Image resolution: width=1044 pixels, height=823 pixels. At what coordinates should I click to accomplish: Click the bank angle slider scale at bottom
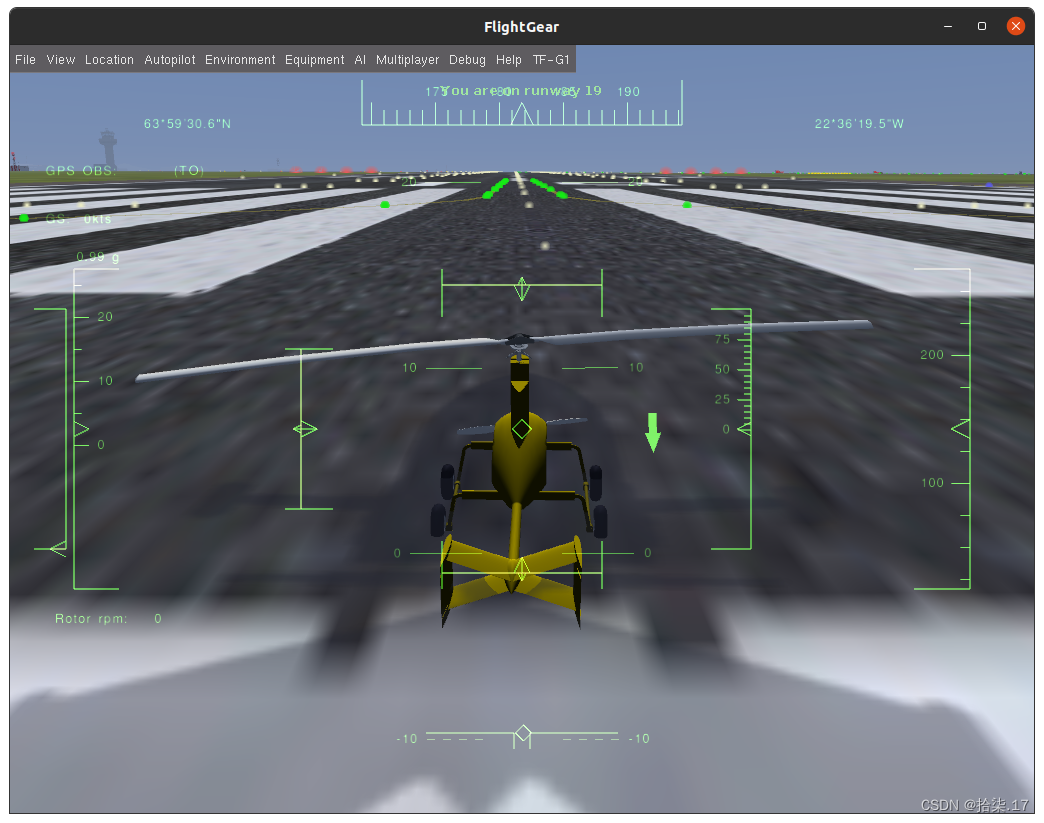[x=521, y=737]
